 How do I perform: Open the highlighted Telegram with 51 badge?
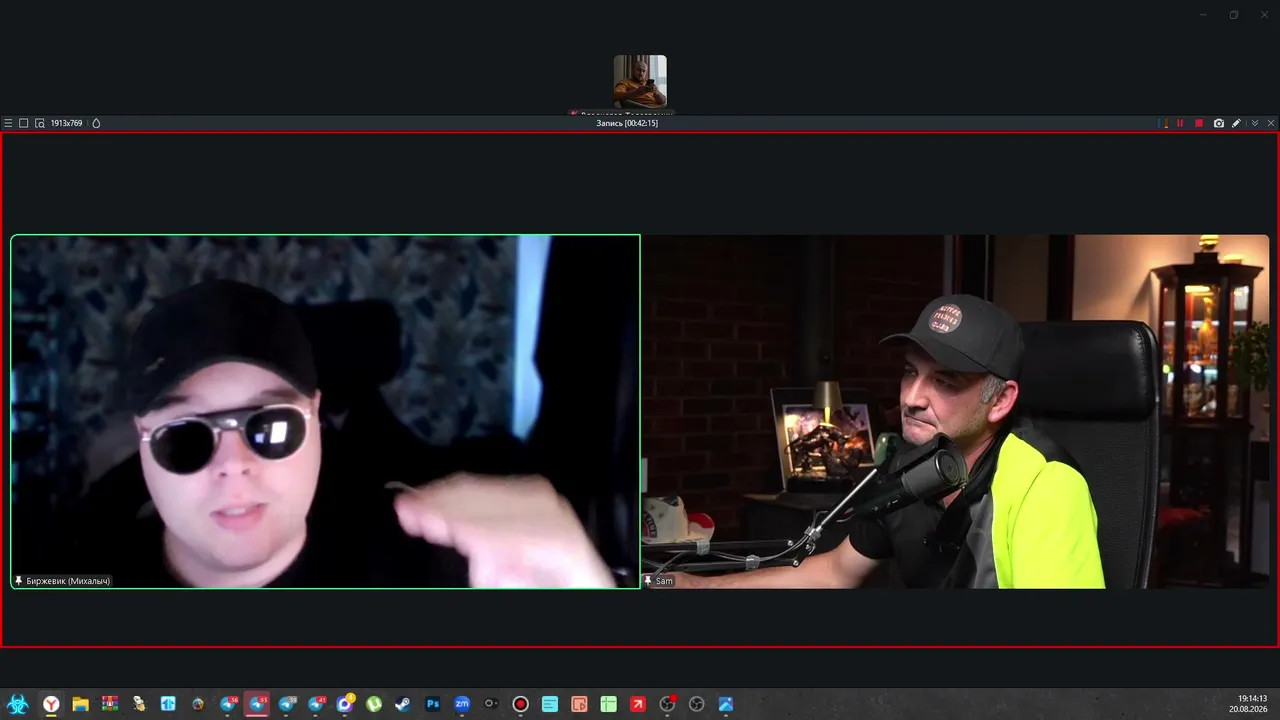257,704
